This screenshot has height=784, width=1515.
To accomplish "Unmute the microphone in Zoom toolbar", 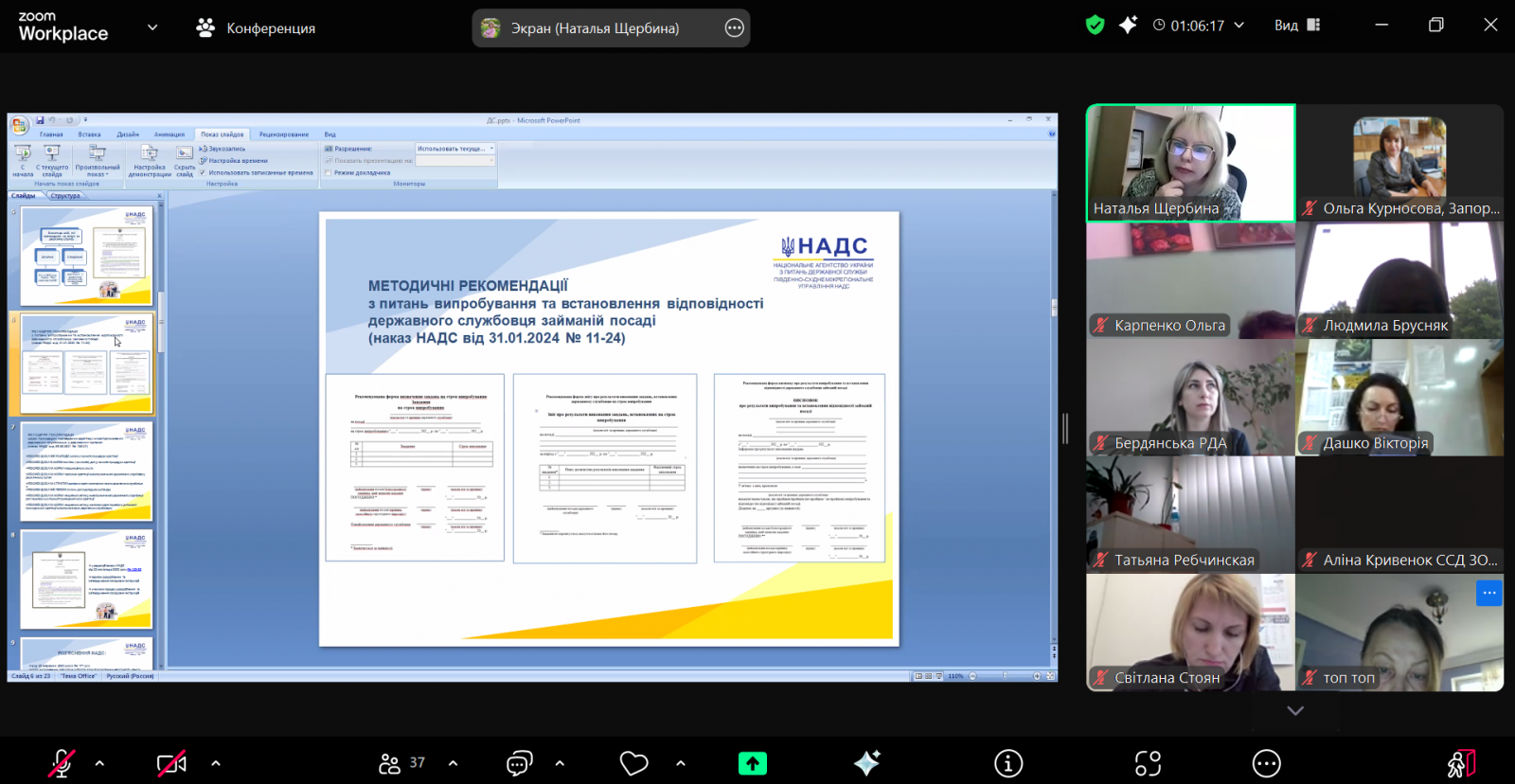I will coord(62,763).
